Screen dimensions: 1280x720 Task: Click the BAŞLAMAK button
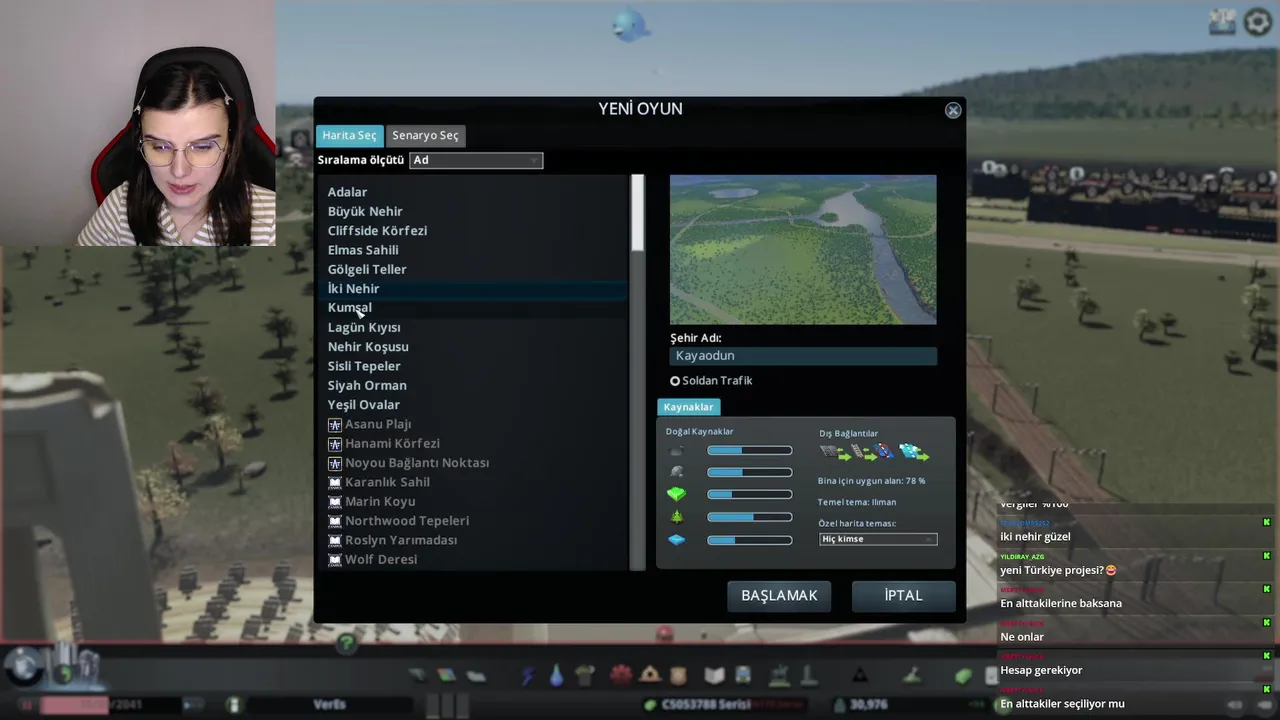point(779,596)
